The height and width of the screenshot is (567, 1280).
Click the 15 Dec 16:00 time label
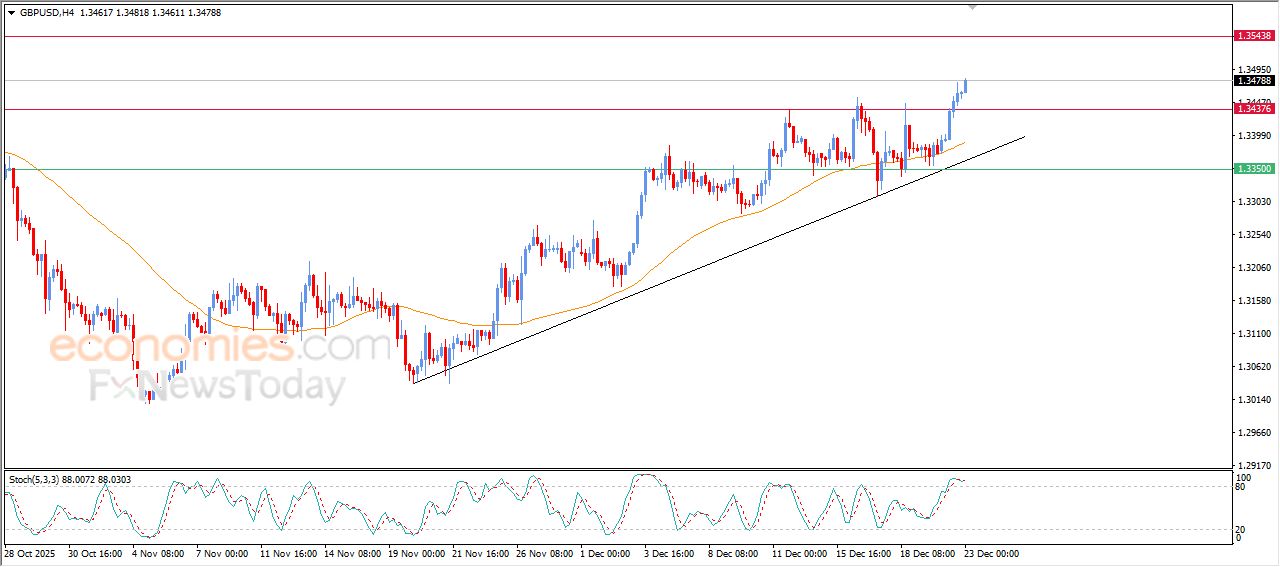865,553
